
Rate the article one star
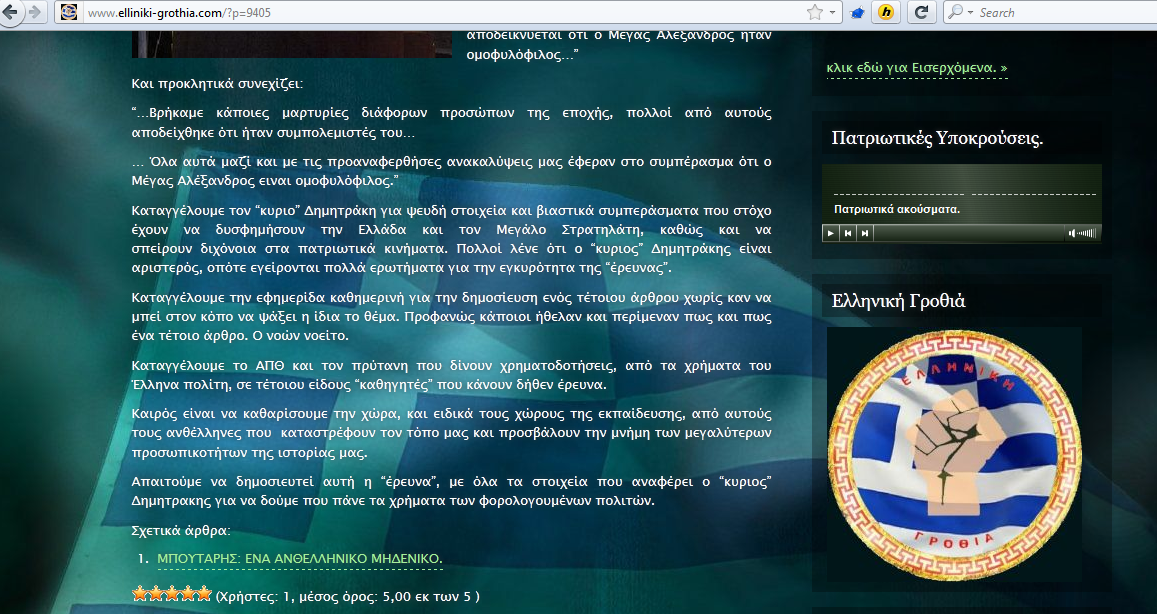[139, 593]
